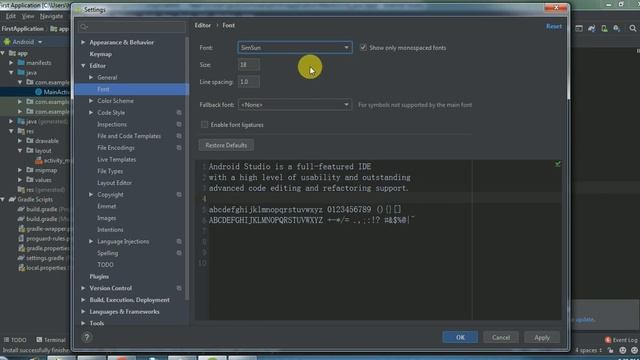Viewport: 640px width, 360px height.
Task: Open the Android project view dropdown
Action: (x=40, y=42)
